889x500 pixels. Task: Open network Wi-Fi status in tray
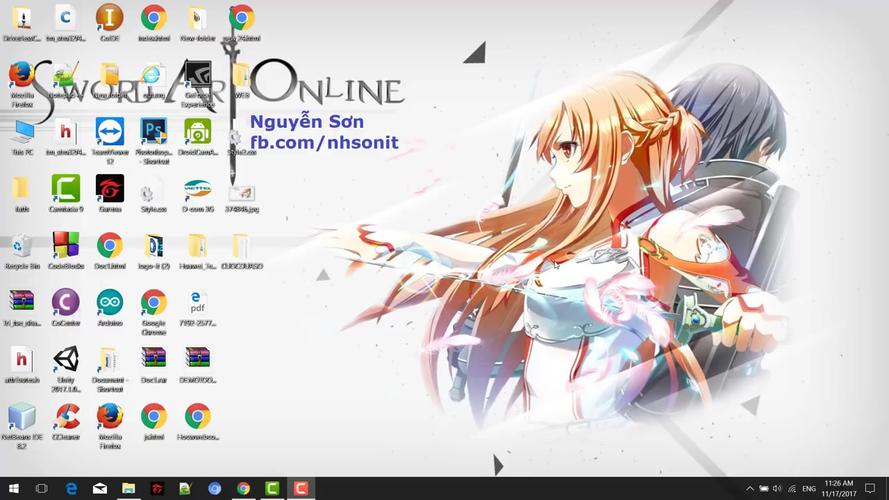pos(791,488)
